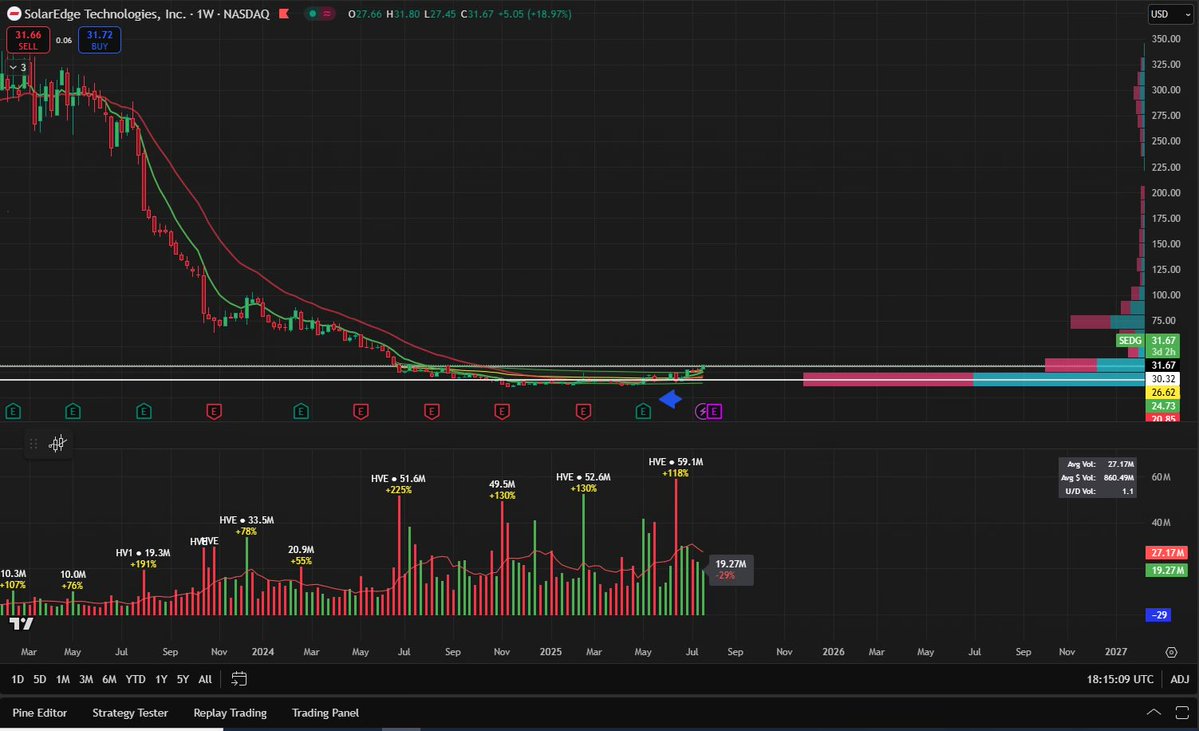Image resolution: width=1199 pixels, height=731 pixels.
Task: Click the red earnings marker for November 2023
Action: [x=213, y=411]
